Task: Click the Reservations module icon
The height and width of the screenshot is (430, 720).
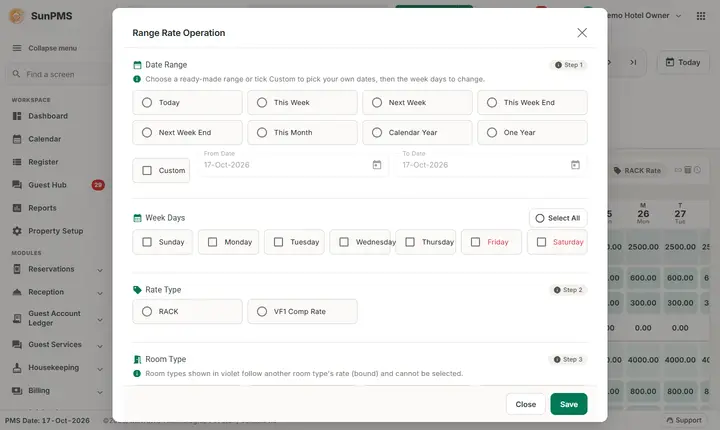Action: [x=17, y=269]
